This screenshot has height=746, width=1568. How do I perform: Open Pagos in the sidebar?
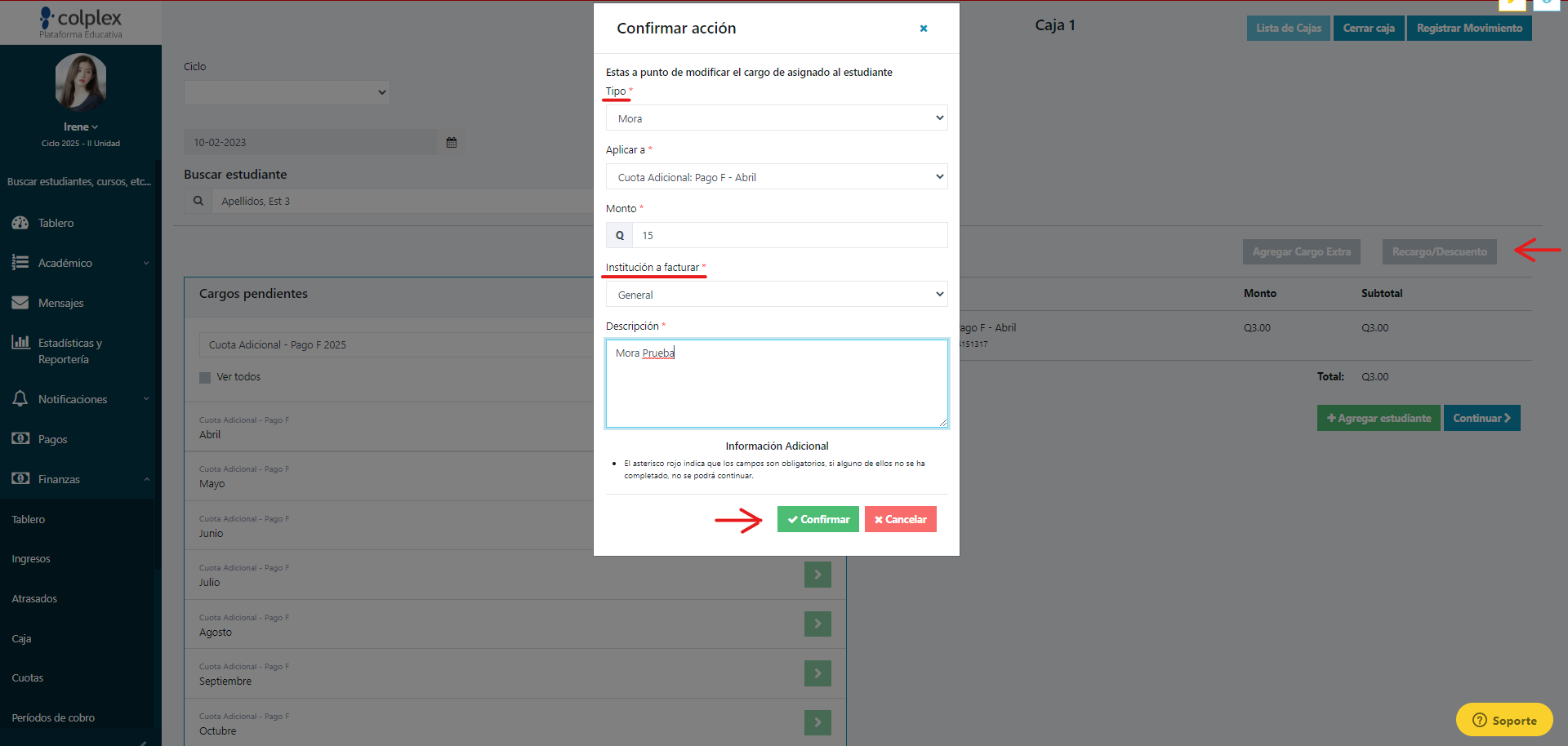coord(52,439)
